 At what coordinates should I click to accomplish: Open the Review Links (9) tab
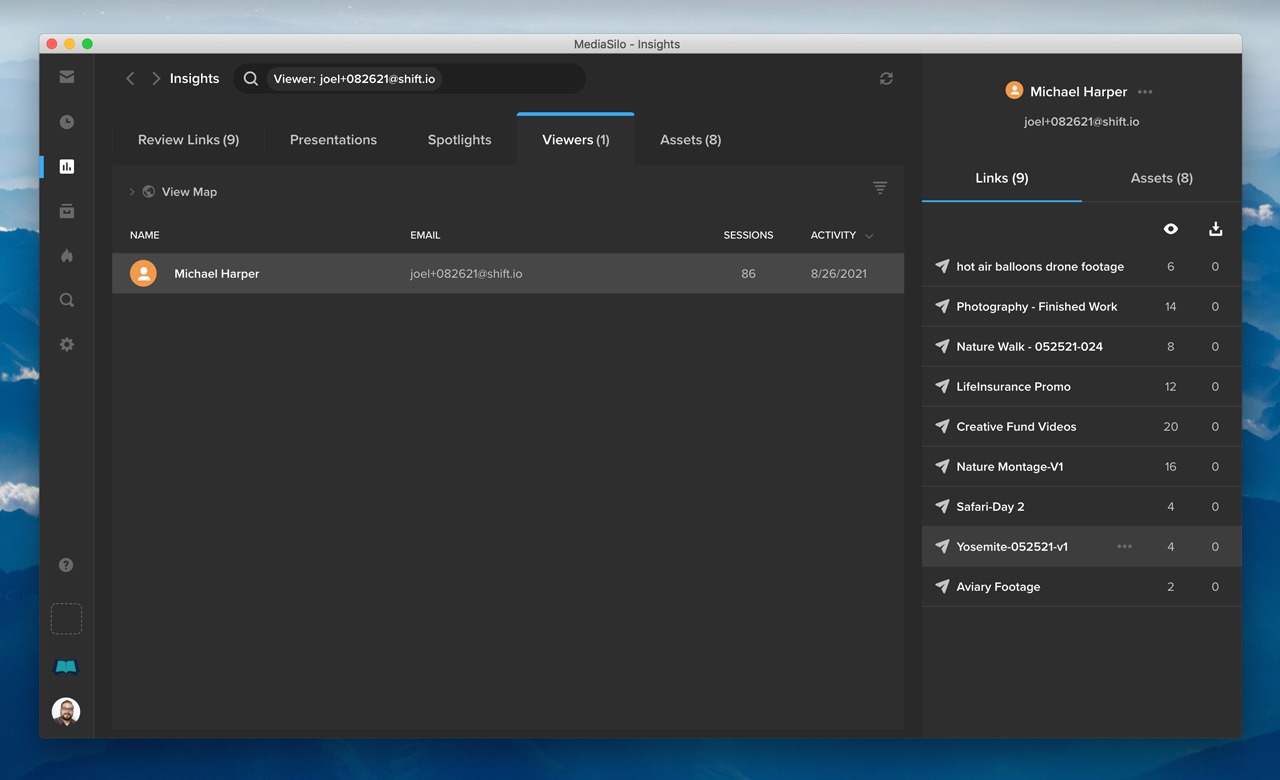pos(189,140)
